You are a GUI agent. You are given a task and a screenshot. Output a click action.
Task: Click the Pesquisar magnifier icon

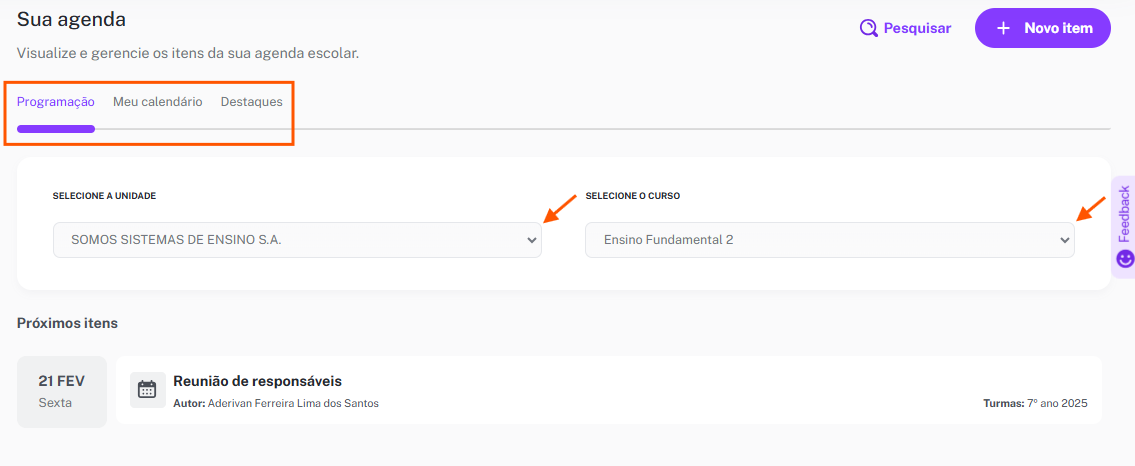868,28
